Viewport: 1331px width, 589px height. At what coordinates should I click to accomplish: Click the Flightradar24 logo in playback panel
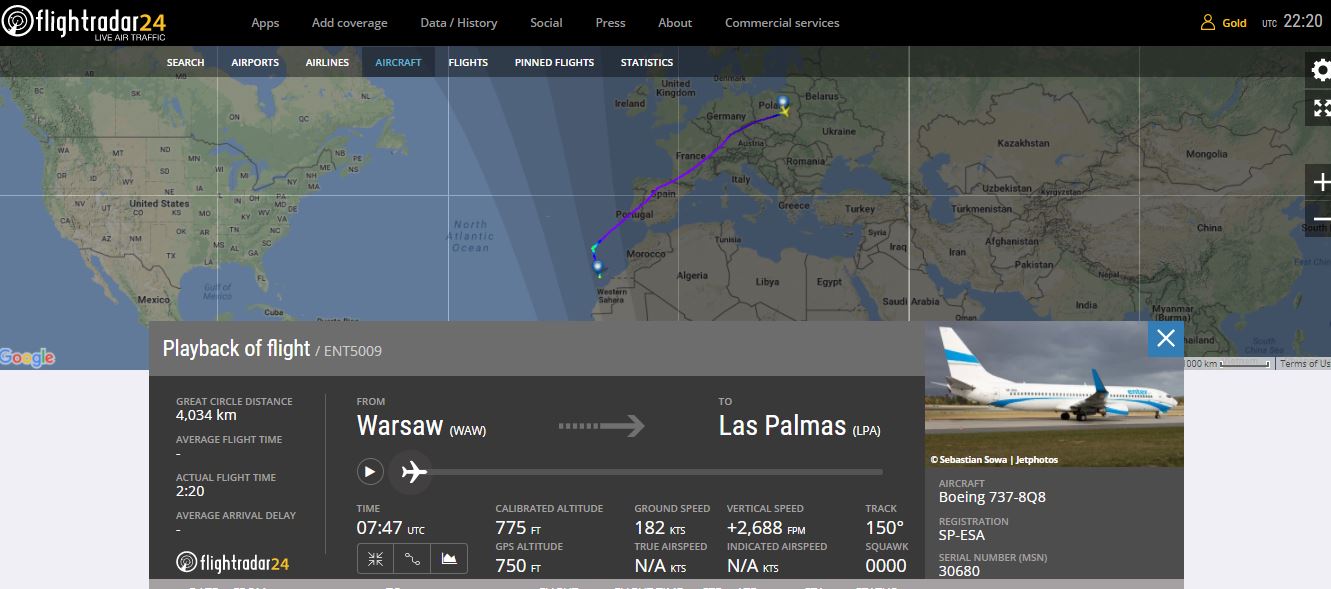tap(232, 563)
